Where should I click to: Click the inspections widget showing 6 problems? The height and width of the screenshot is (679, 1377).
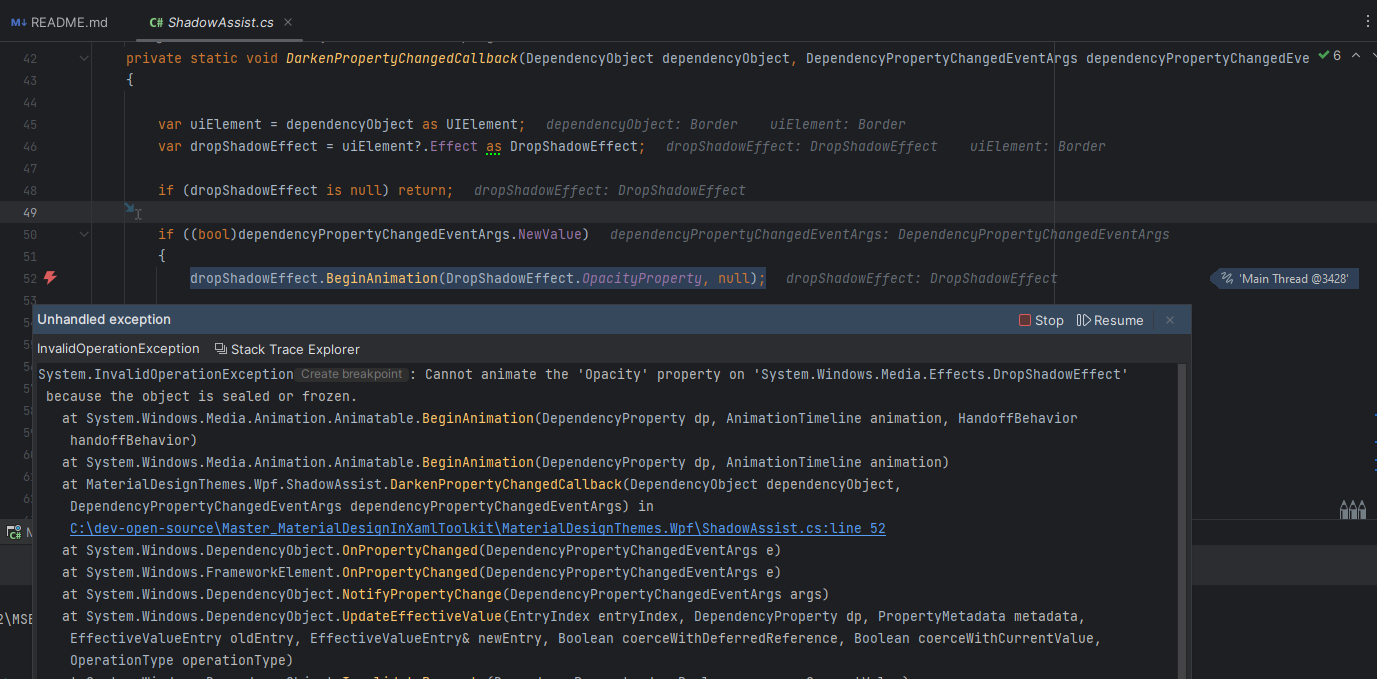(1327, 56)
